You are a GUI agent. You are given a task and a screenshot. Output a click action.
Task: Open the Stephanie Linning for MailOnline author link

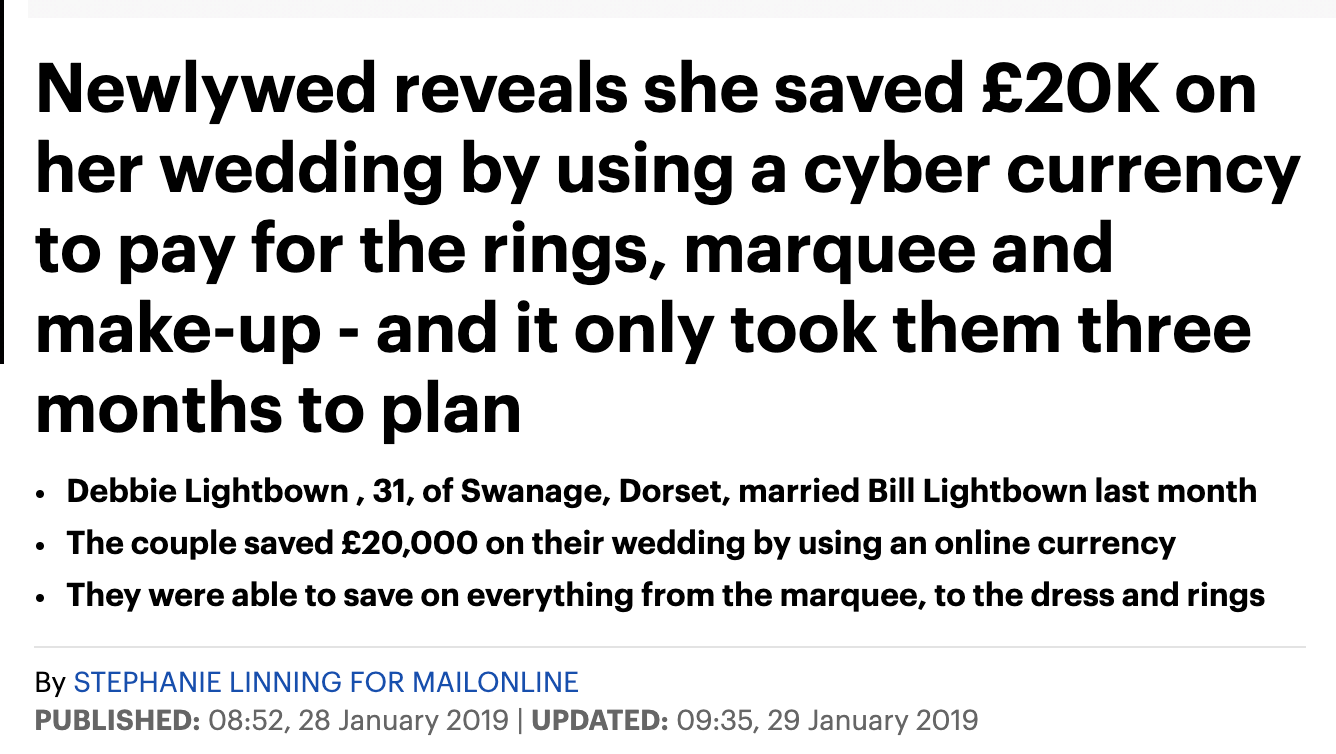coord(326,683)
